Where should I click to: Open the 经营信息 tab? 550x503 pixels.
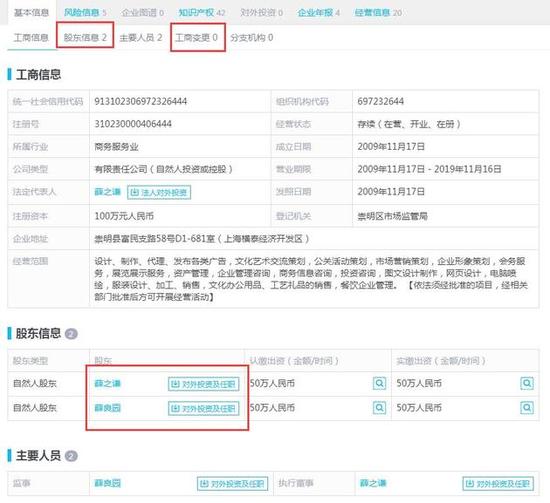pos(378,13)
